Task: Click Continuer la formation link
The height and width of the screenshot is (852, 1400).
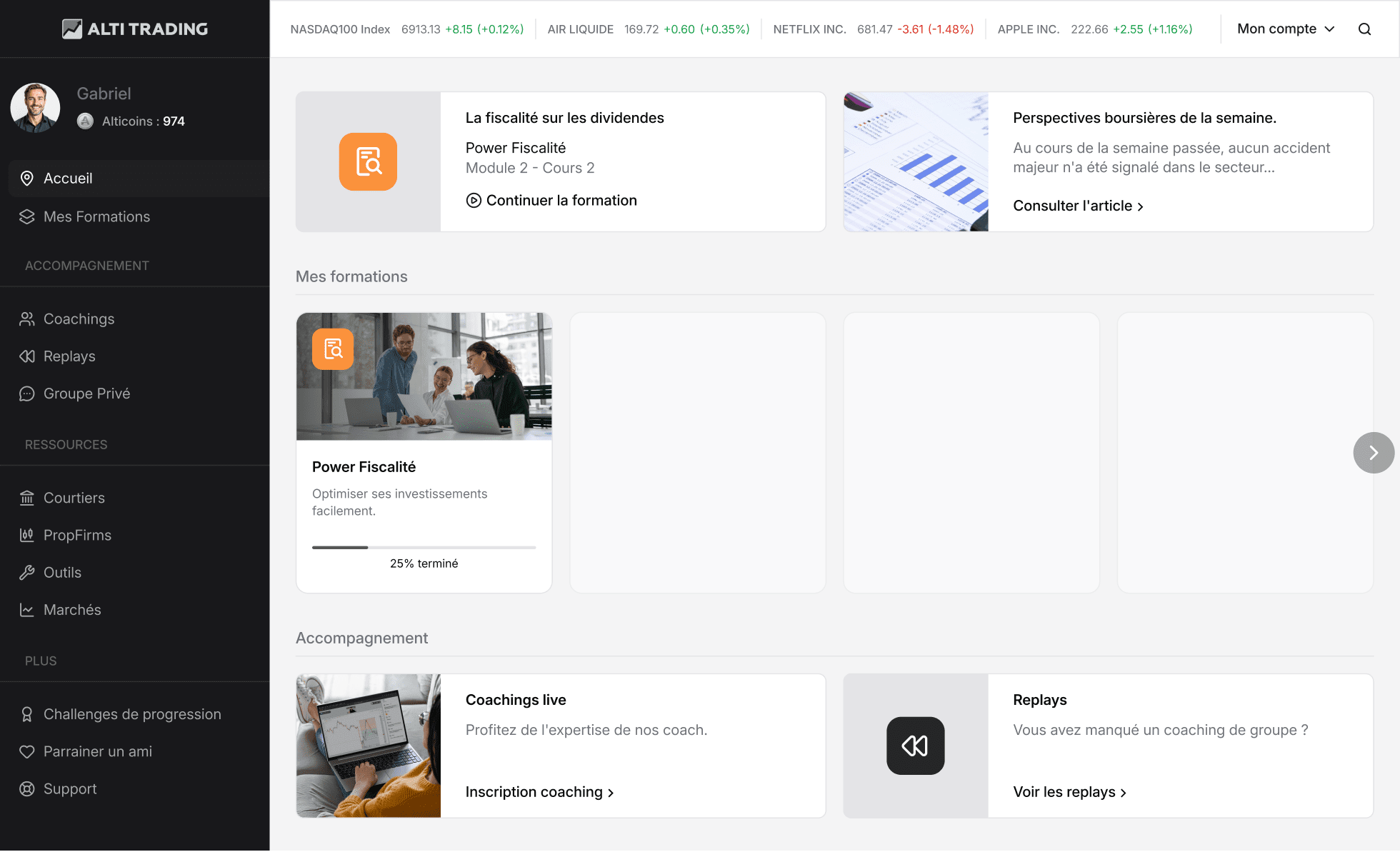Action: 551,201
